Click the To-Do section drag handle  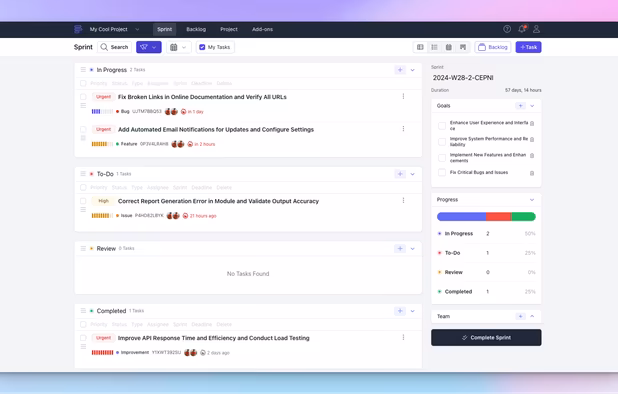pos(83,173)
